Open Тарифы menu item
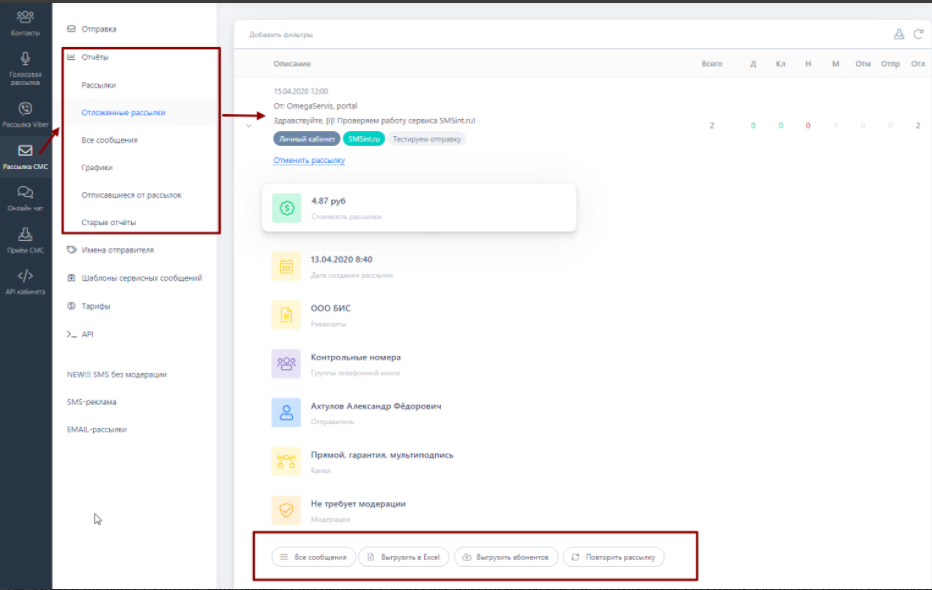The height and width of the screenshot is (590, 932). click(x=96, y=305)
